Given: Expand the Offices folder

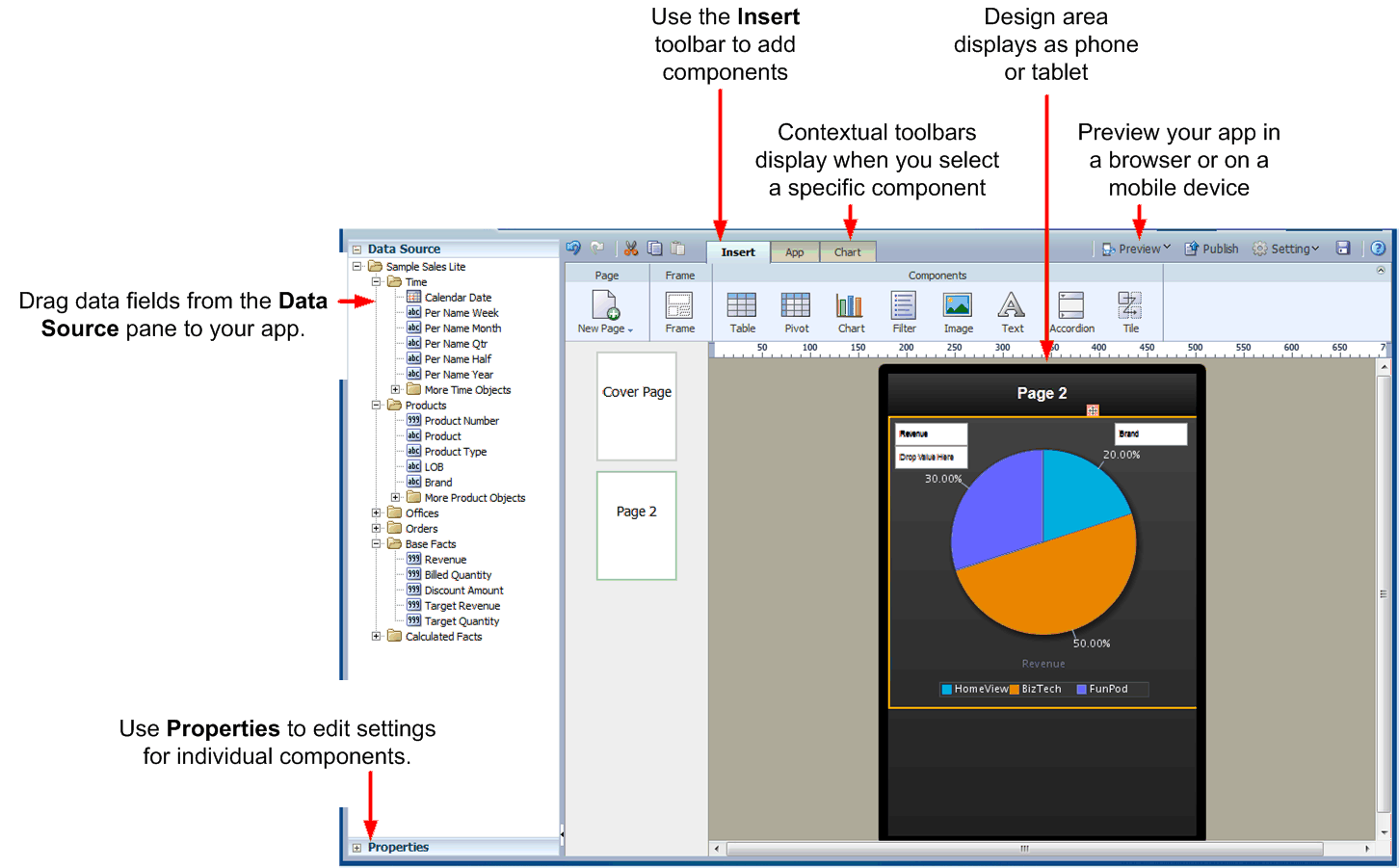Looking at the screenshot, I should pyautogui.click(x=376, y=513).
